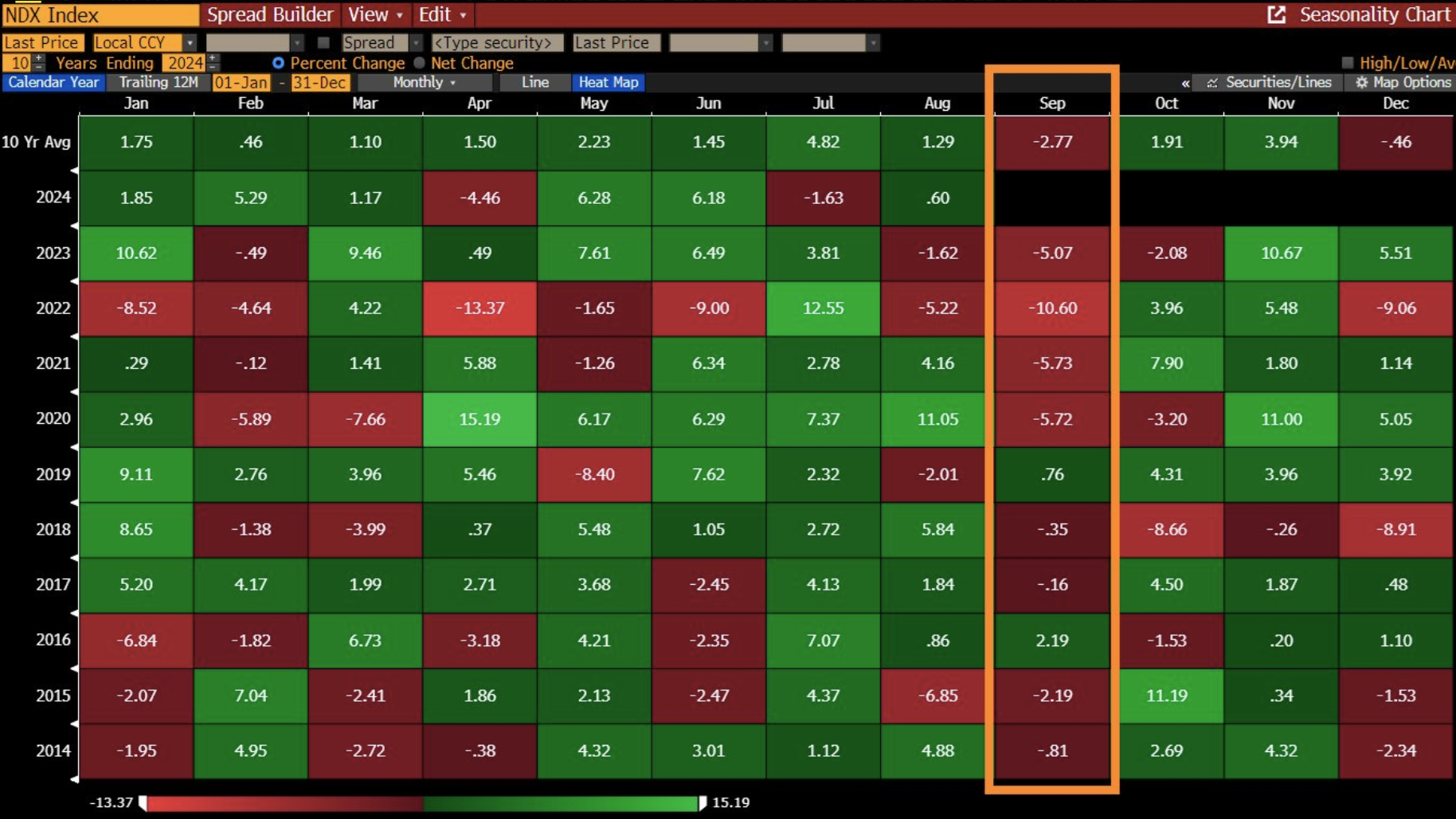Click the 2018 December cell -8.91
The width and height of the screenshot is (1456, 819).
pos(1395,529)
